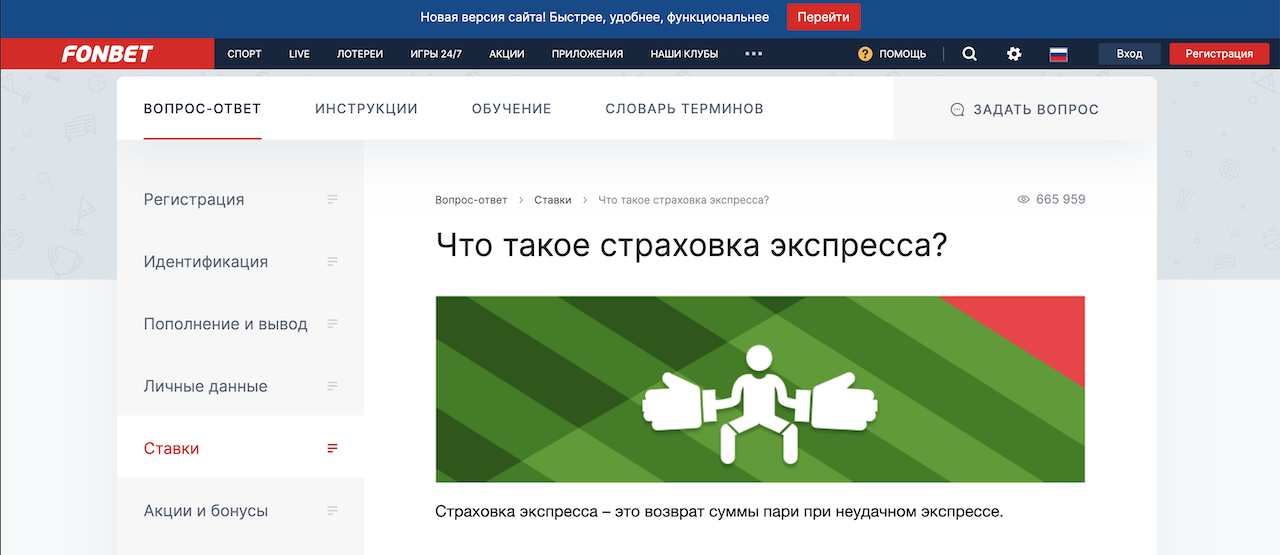Expand the Личные данные section
This screenshot has width=1280, height=555.
(x=332, y=386)
